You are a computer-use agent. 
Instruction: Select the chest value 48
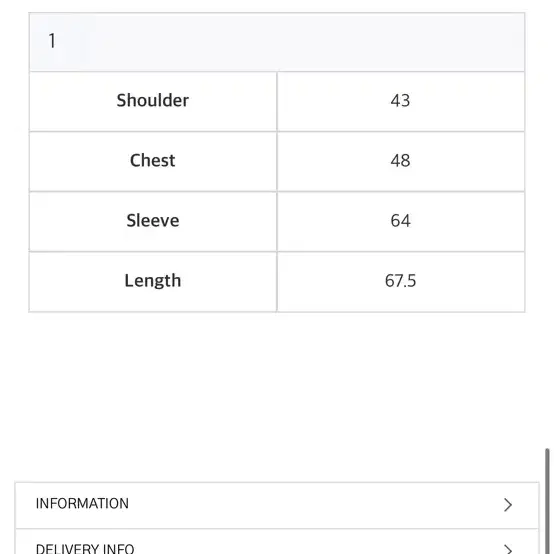coord(400,161)
